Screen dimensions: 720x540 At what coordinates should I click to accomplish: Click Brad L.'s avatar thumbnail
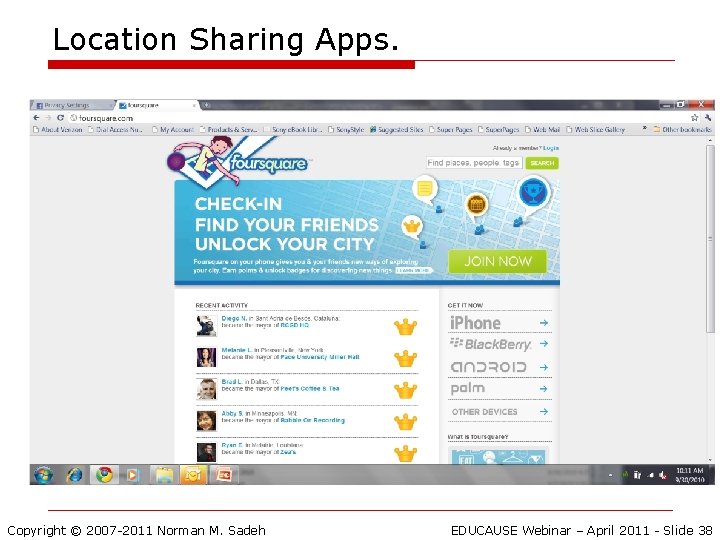[206, 389]
